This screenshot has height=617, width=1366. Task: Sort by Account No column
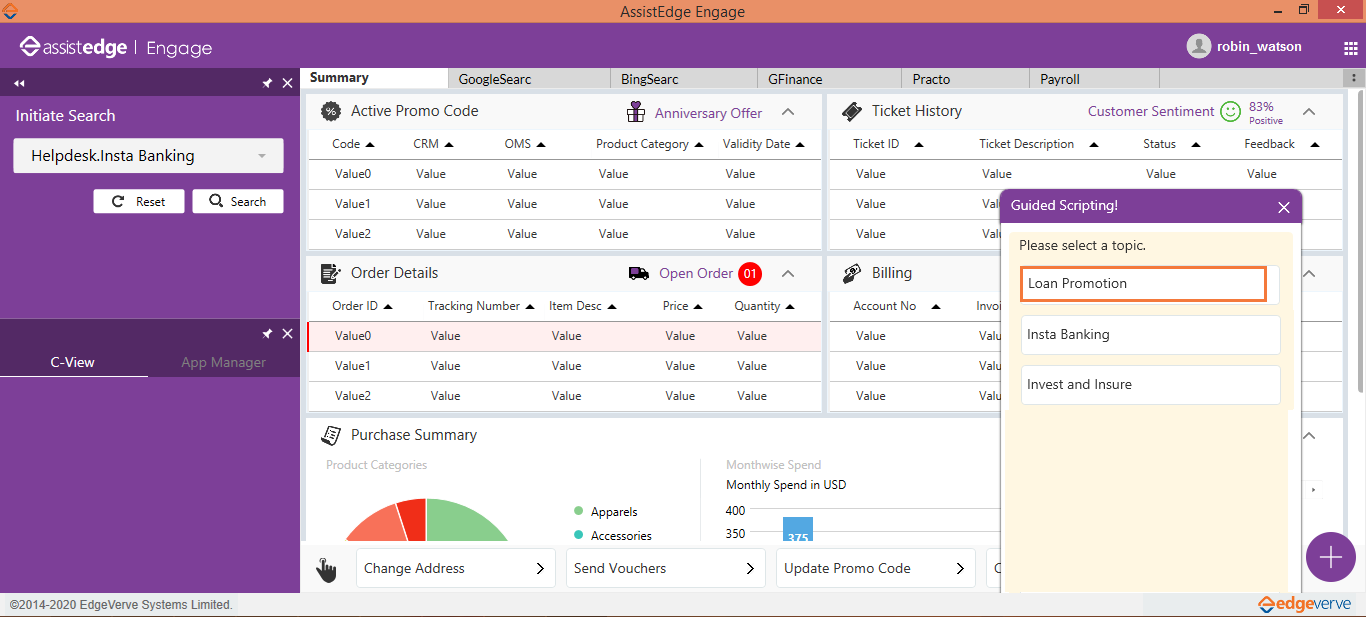click(x=897, y=306)
